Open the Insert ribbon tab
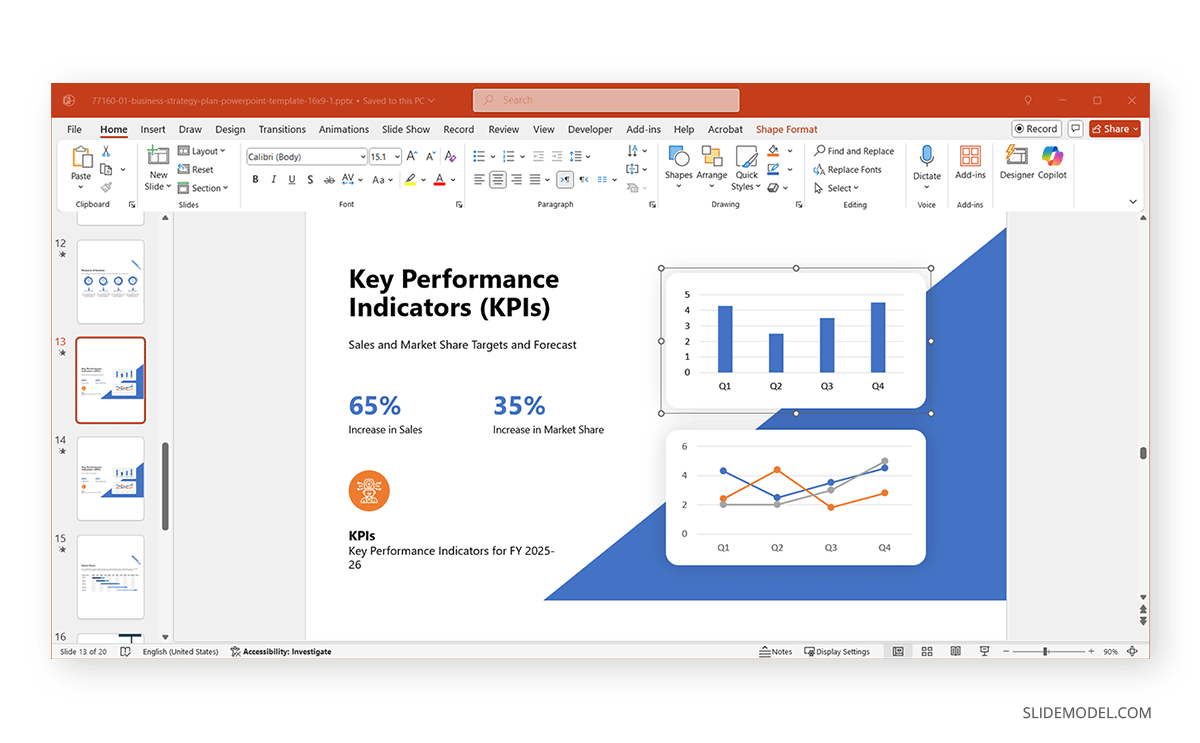This screenshot has width=1200, height=743. (152, 129)
